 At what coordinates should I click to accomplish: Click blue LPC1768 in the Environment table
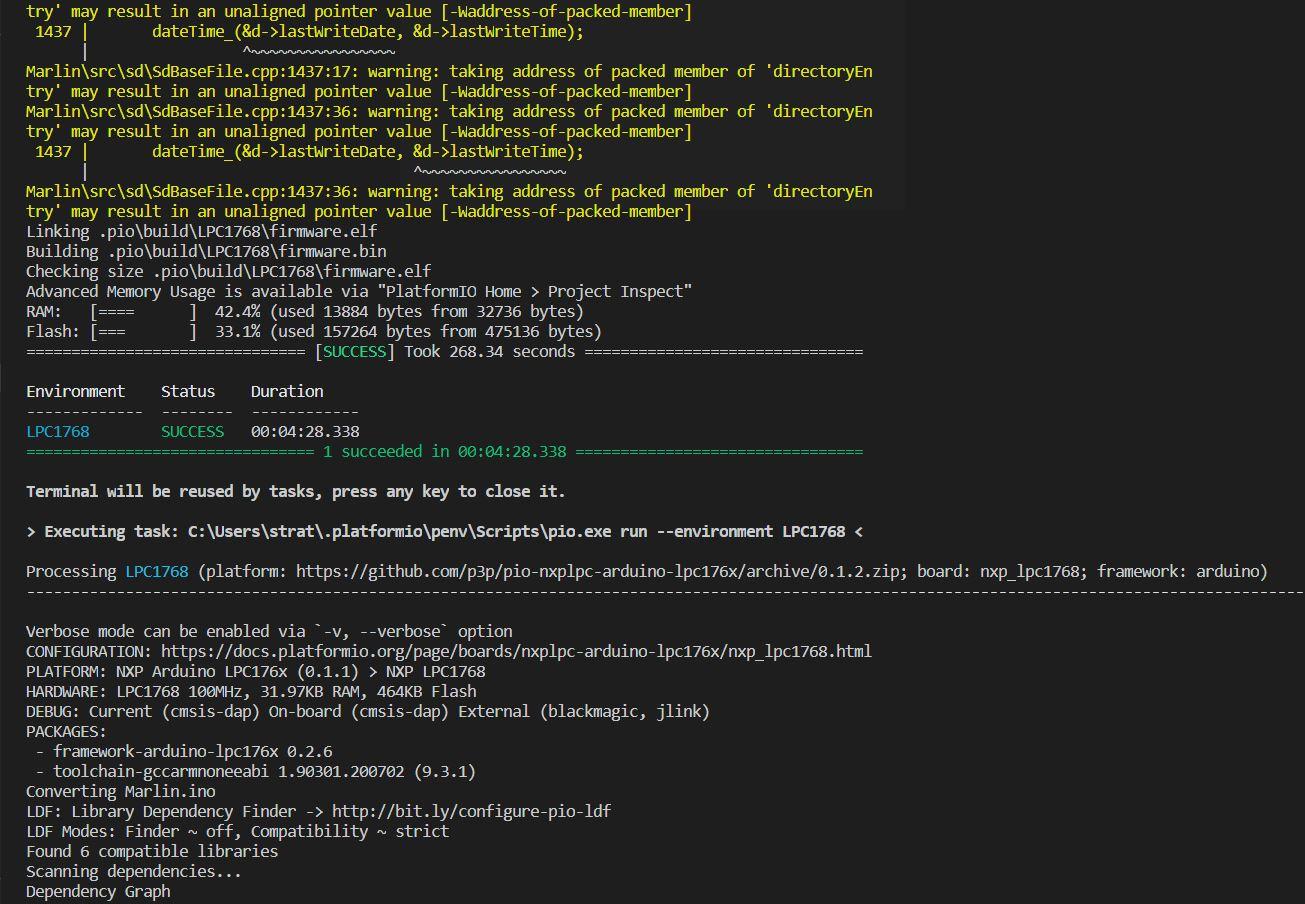57,431
